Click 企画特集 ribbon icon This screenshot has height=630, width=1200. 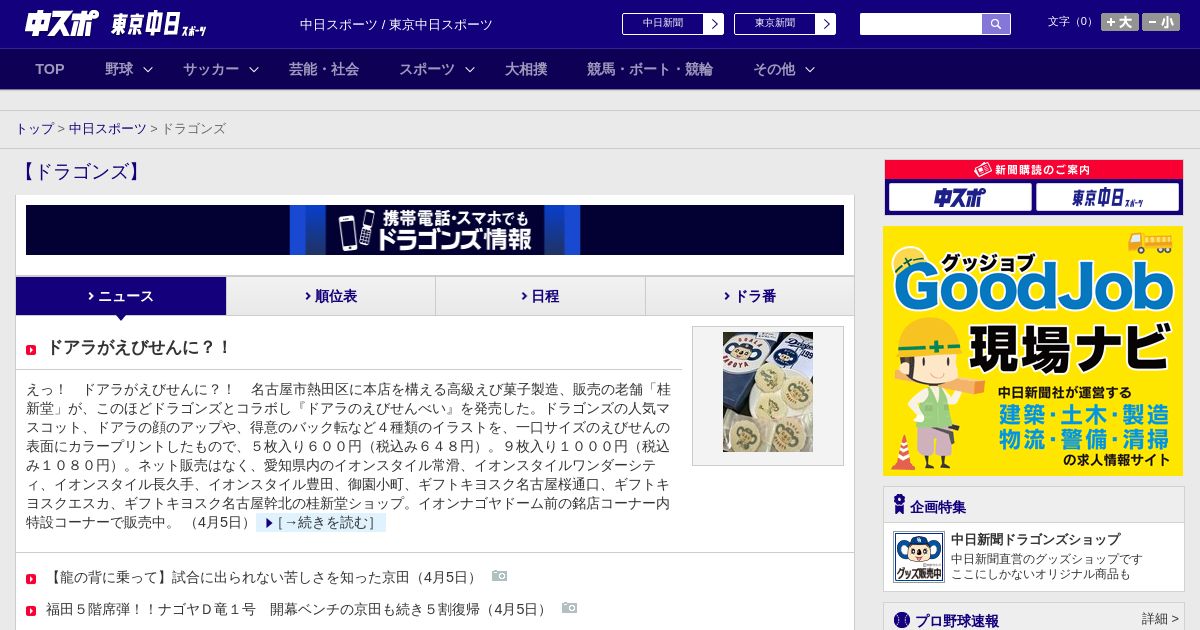(899, 505)
